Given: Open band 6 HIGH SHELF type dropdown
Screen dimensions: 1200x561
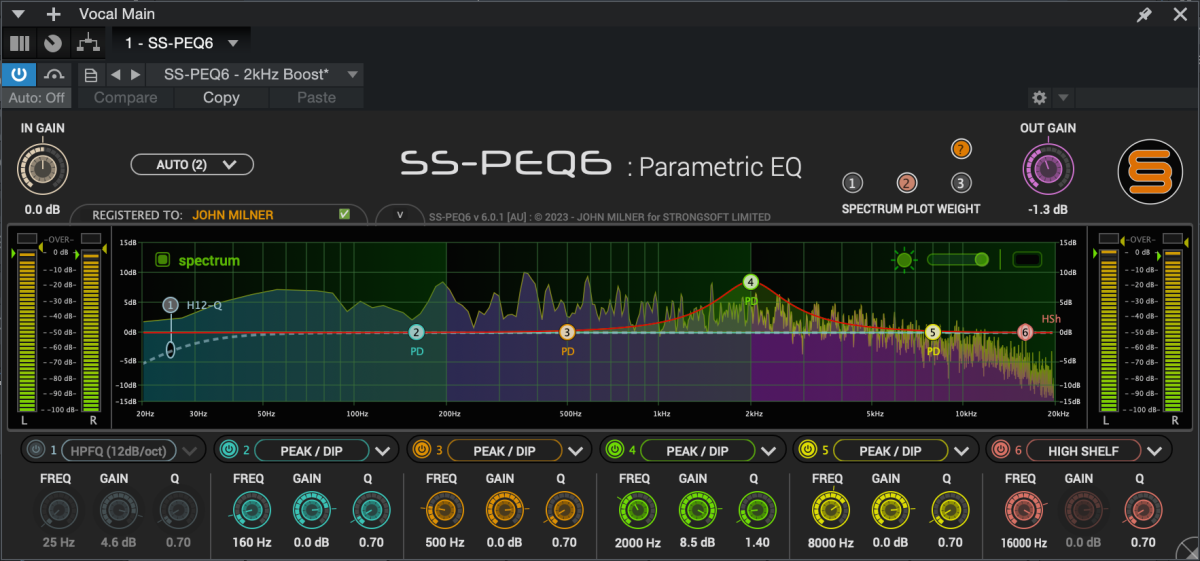Looking at the screenshot, I should [1154, 450].
